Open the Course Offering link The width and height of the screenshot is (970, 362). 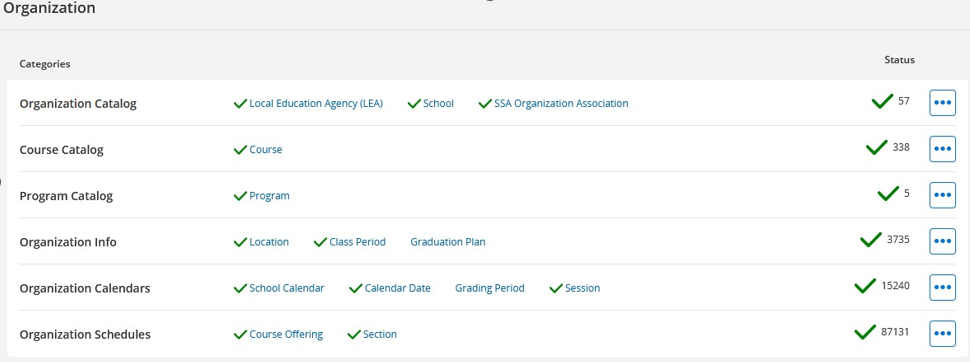point(286,334)
